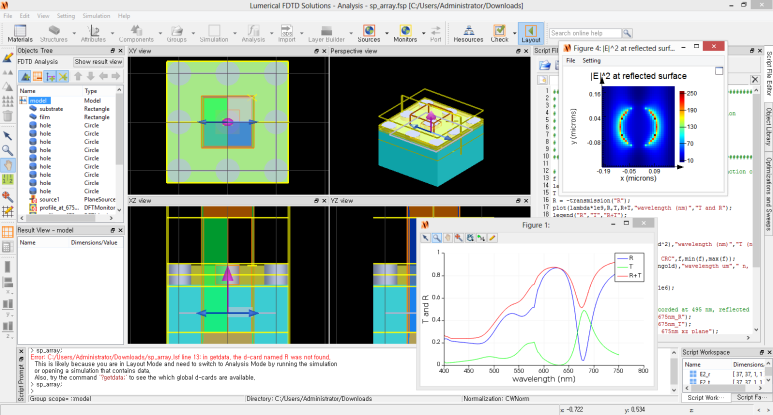Open the Materials database
This screenshot has height=415, width=773.
(x=20, y=34)
